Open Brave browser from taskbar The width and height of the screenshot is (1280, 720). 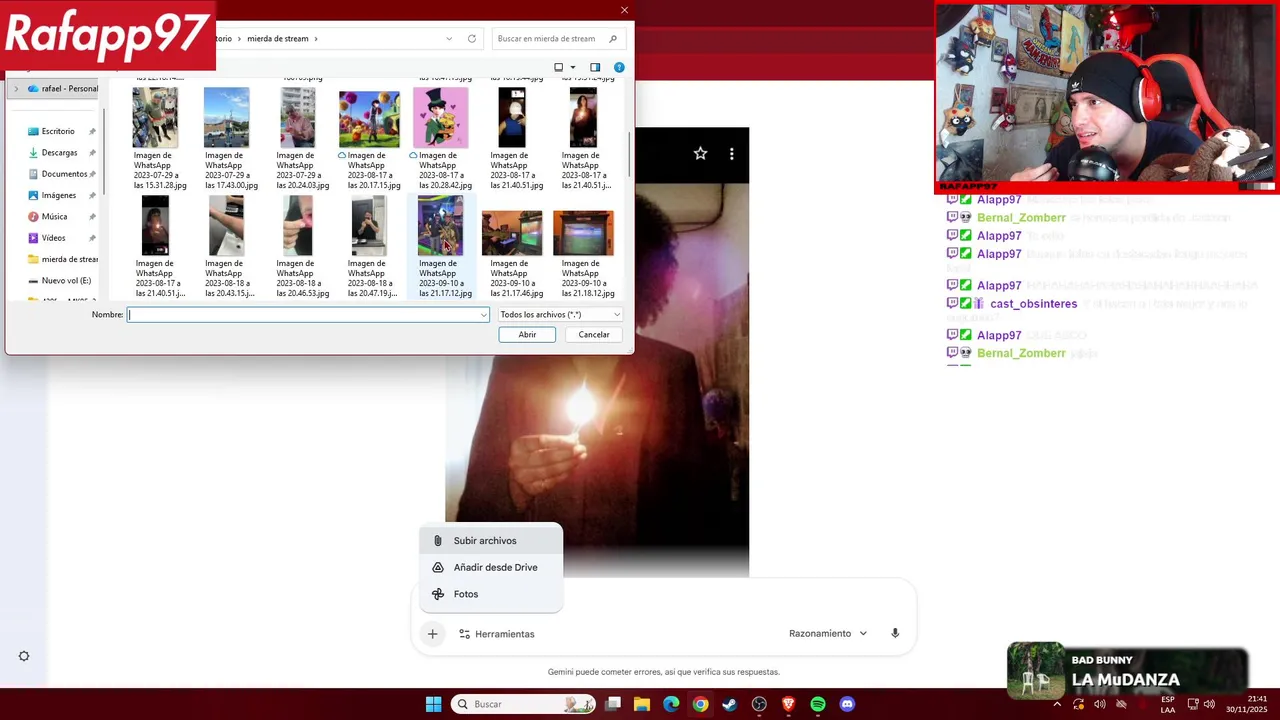coord(788,704)
